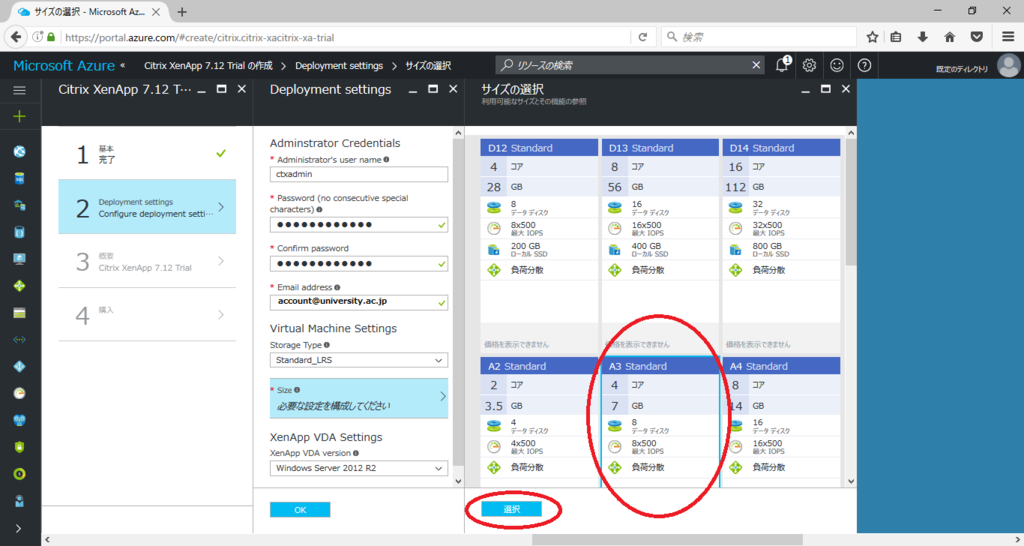Click the Firefox 検索 search box
This screenshot has height=546, width=1024.
click(759, 37)
